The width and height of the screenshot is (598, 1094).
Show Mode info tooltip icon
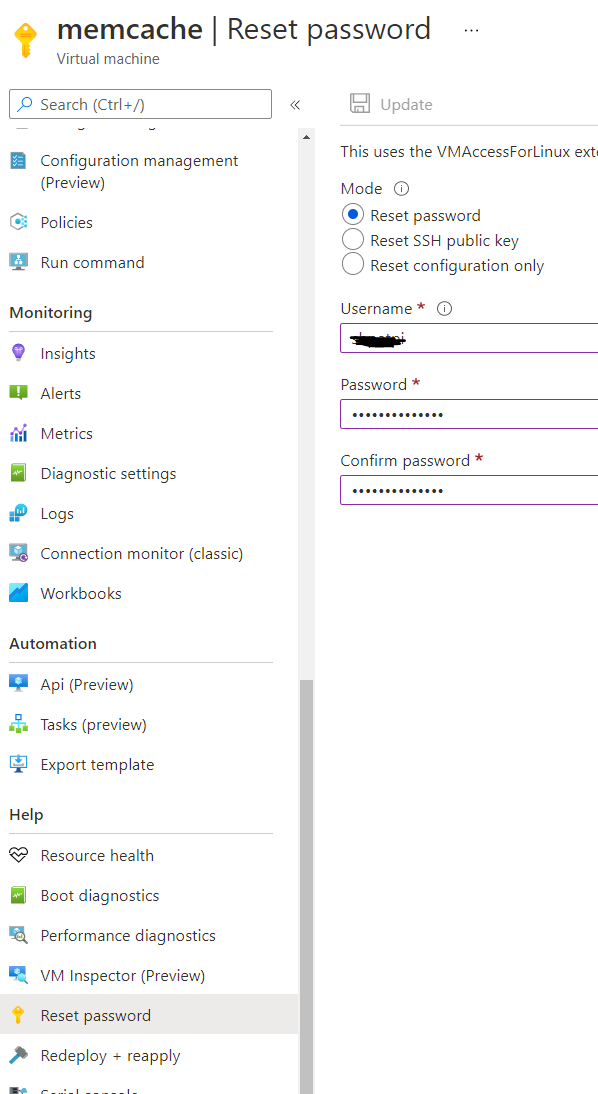[401, 189]
